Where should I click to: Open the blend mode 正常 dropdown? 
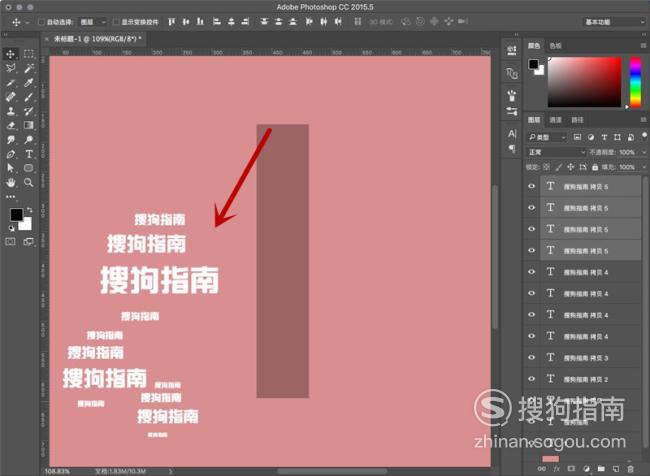pyautogui.click(x=556, y=153)
